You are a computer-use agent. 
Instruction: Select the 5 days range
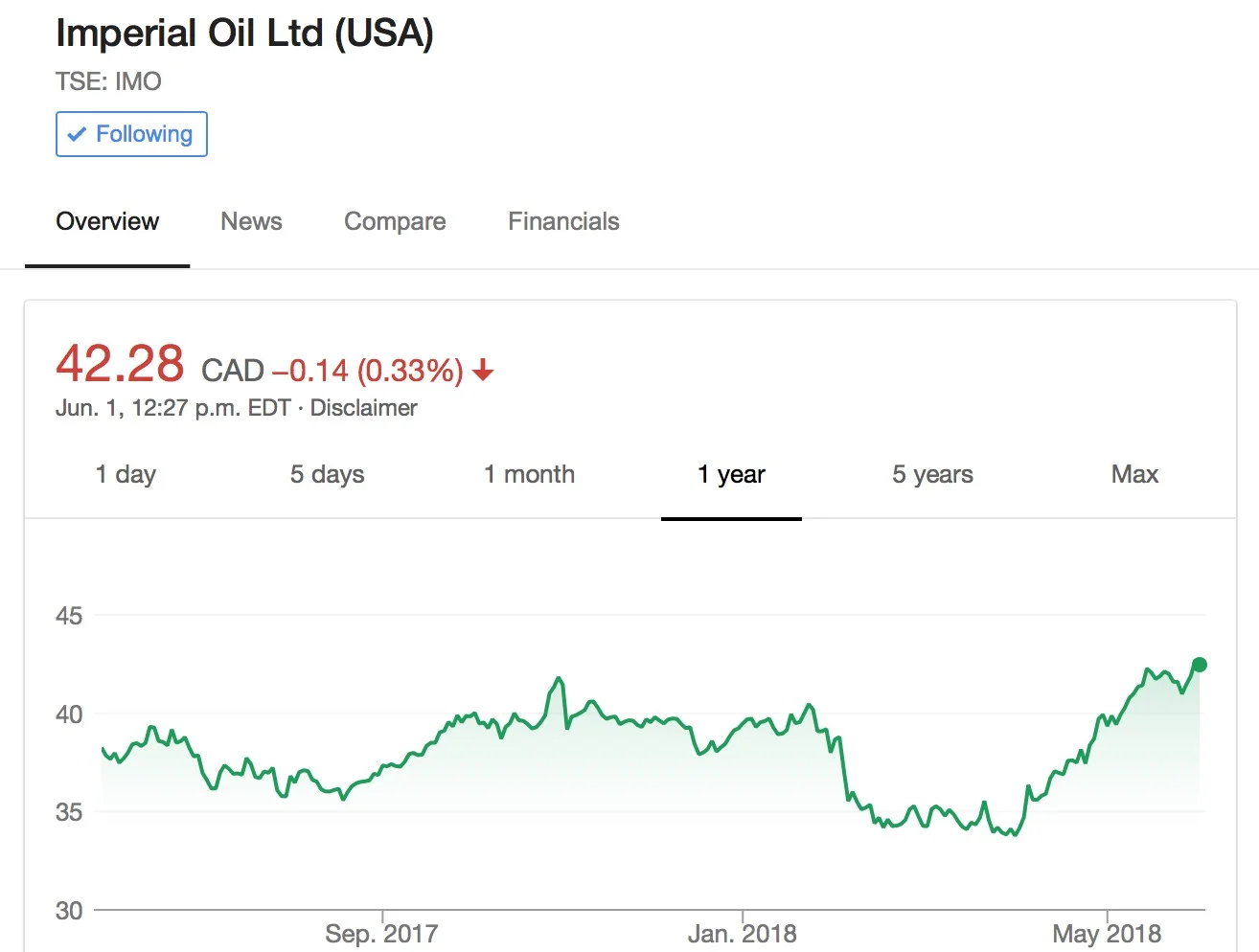tap(328, 474)
